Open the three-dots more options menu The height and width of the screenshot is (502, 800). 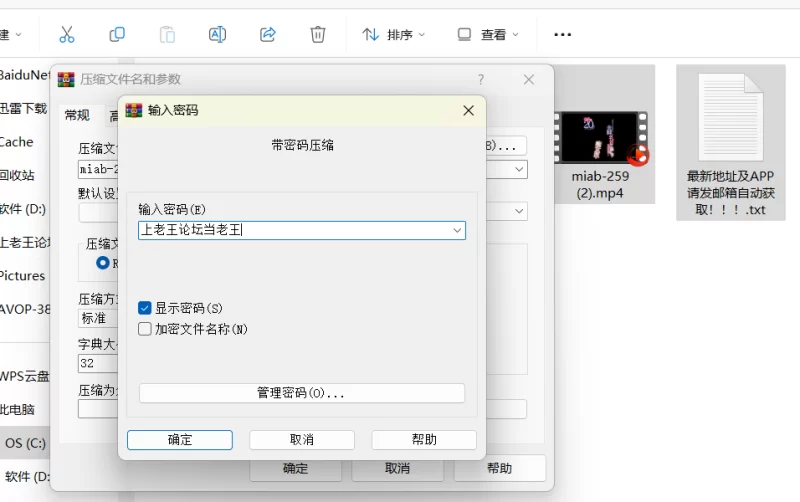562,35
